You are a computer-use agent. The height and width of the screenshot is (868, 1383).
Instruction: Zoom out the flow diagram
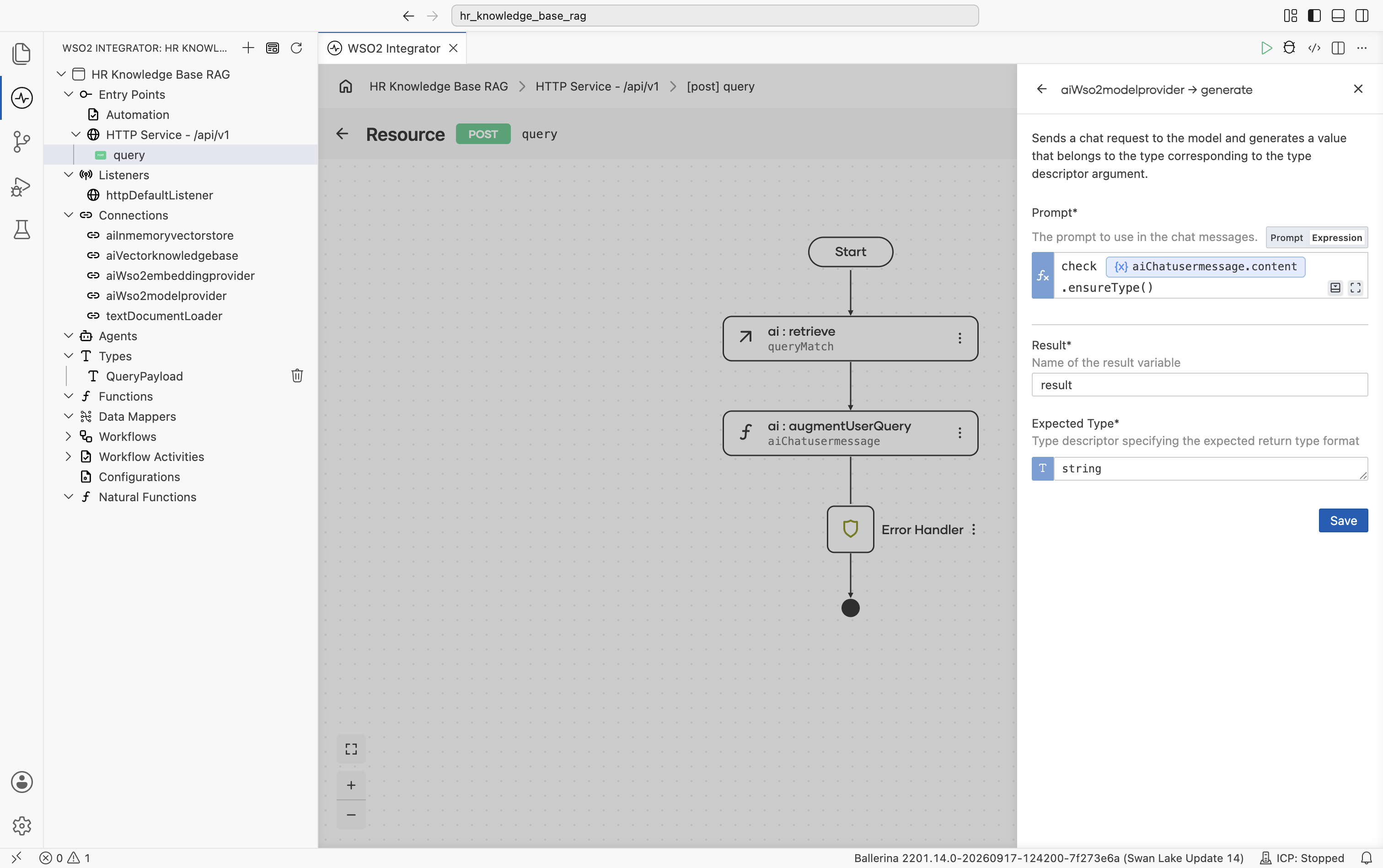(x=351, y=814)
